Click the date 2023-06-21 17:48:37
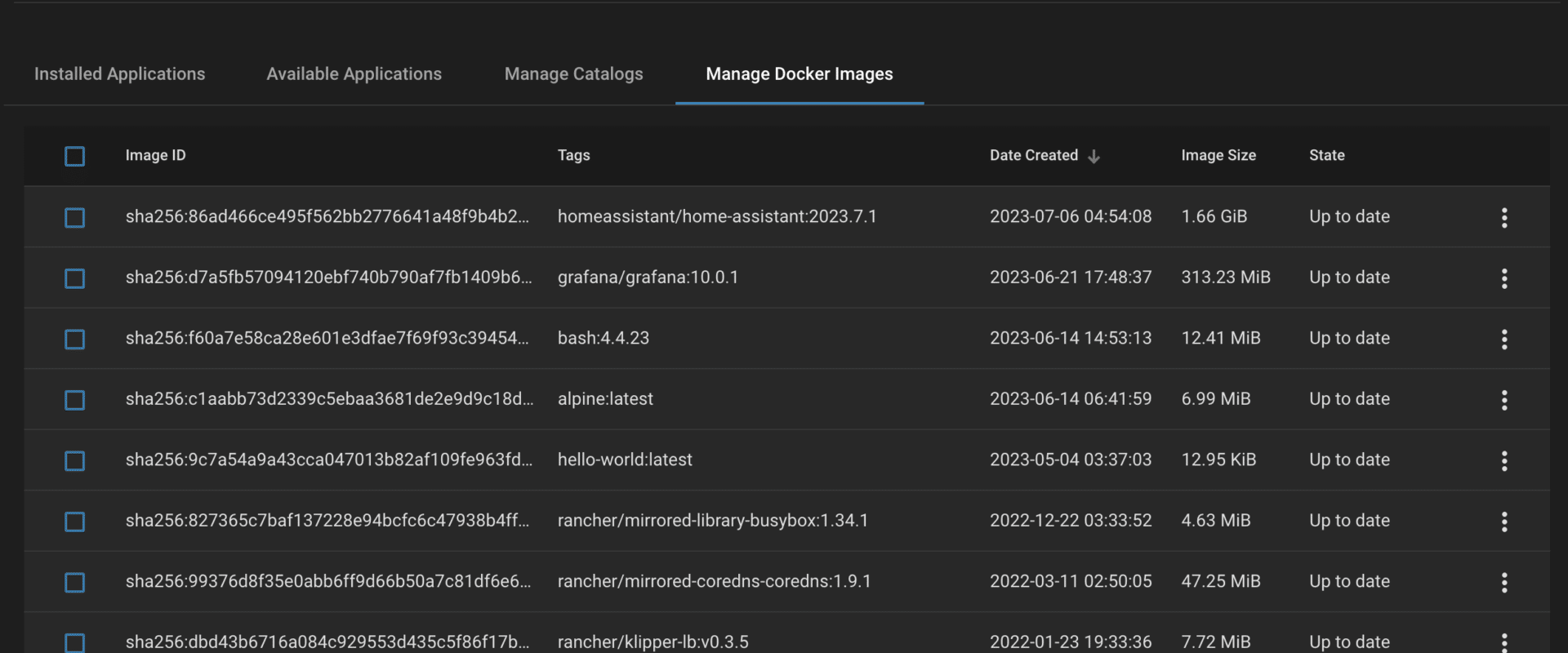 pyautogui.click(x=1071, y=277)
